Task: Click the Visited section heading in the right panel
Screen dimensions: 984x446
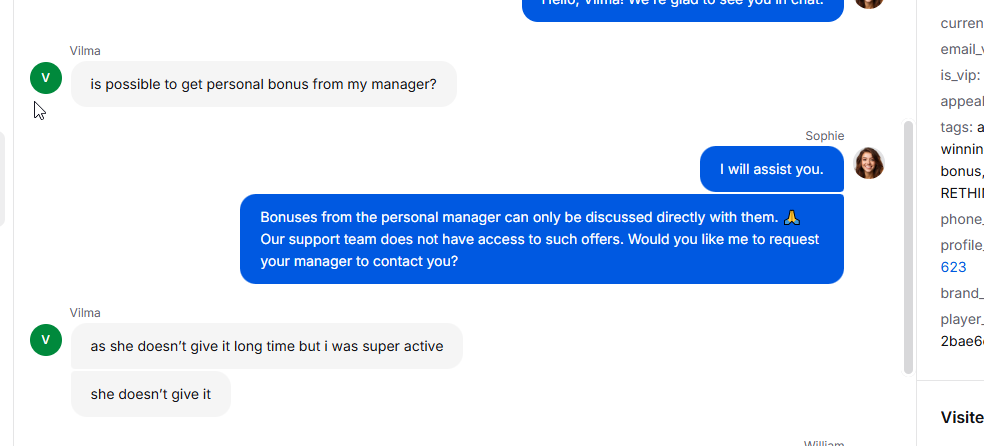Action: click(962, 417)
